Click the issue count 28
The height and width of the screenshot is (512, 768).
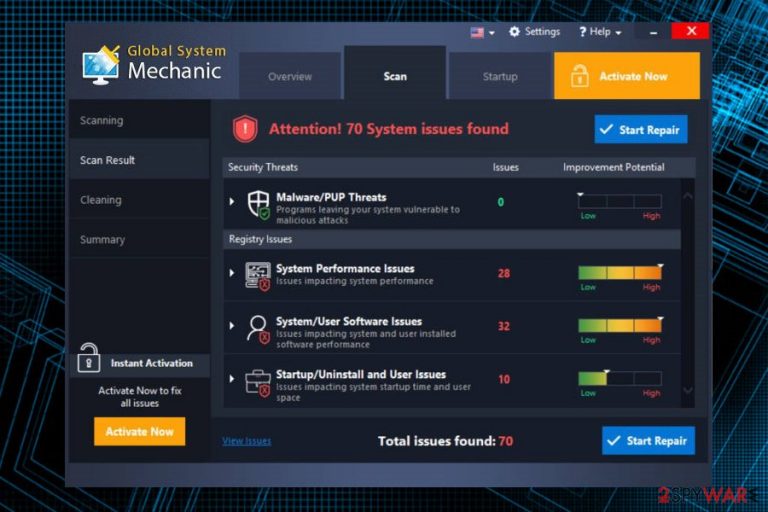504,273
